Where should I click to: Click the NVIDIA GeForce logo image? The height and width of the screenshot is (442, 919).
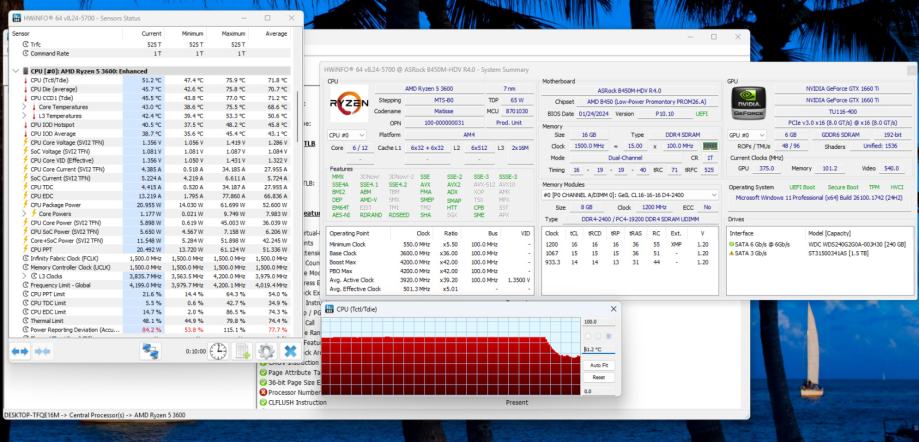pyautogui.click(x=749, y=103)
